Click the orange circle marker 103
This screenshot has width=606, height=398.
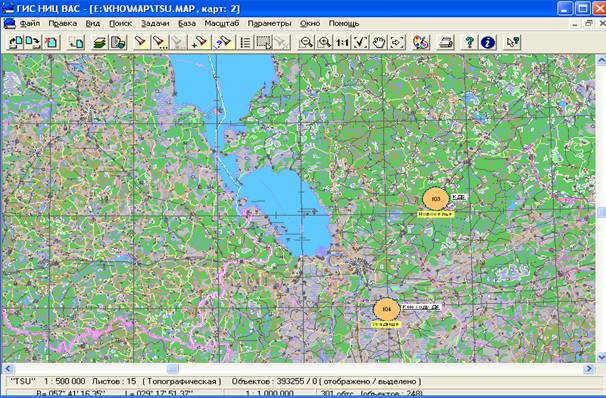436,199
